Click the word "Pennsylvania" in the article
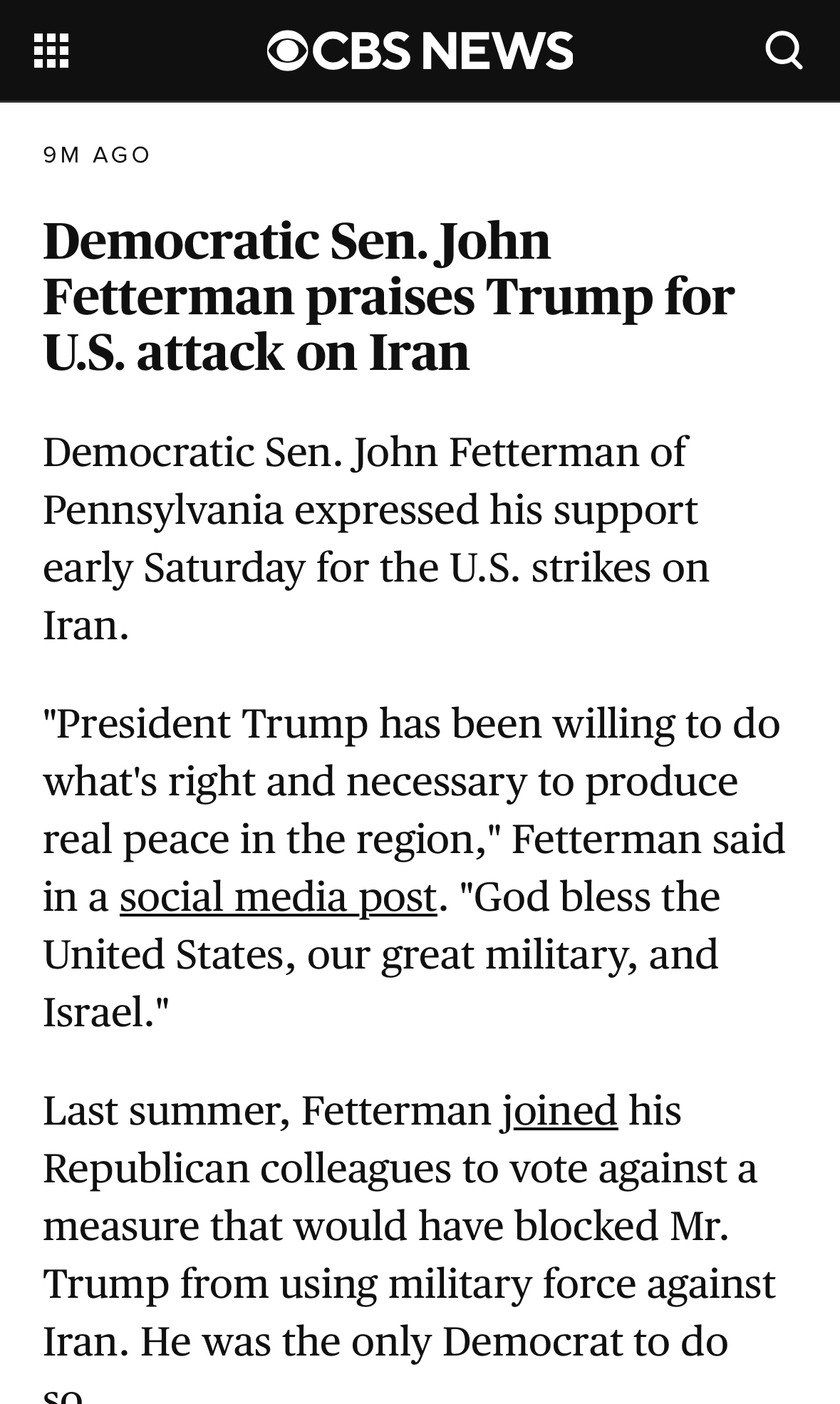The height and width of the screenshot is (1404, 840). 163,510
